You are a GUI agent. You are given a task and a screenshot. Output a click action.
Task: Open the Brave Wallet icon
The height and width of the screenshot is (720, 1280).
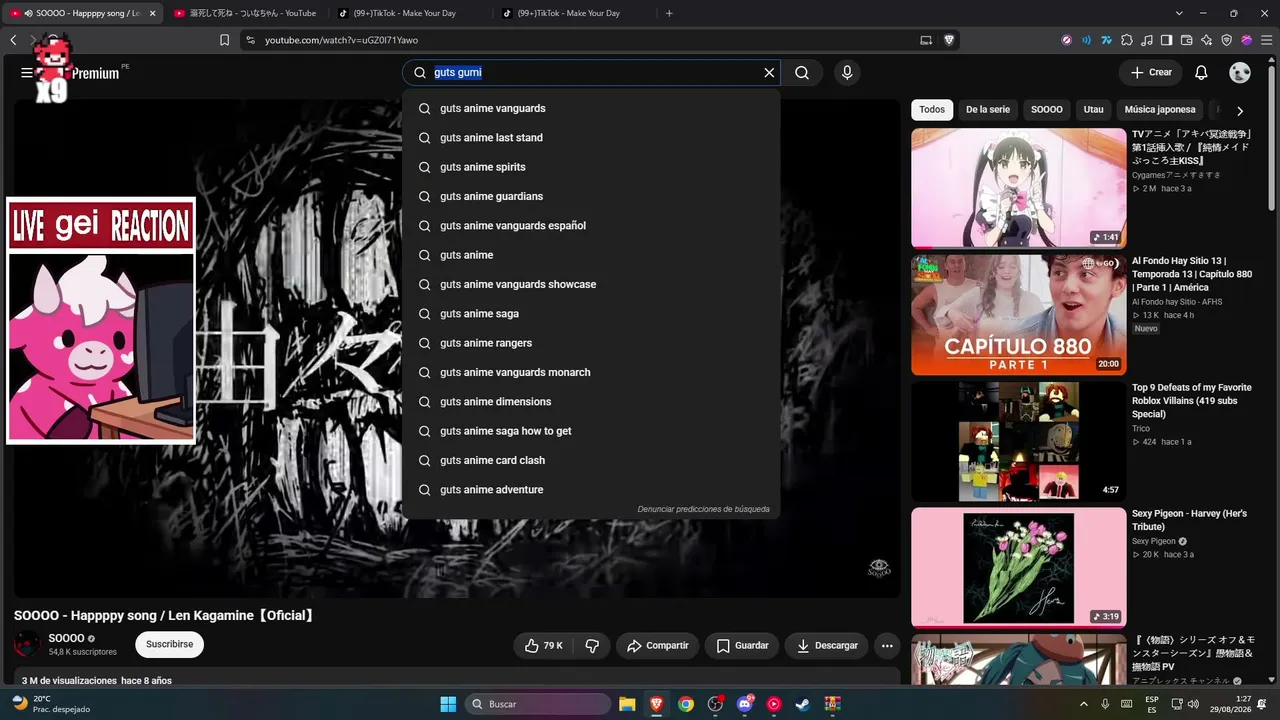[x=1187, y=40]
